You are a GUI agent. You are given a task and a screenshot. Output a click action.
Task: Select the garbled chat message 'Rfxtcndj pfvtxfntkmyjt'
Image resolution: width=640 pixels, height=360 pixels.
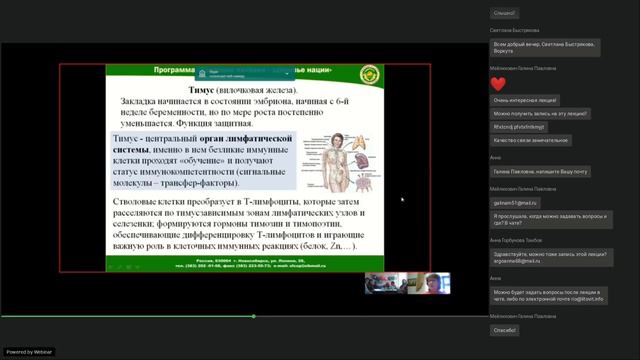(519, 127)
